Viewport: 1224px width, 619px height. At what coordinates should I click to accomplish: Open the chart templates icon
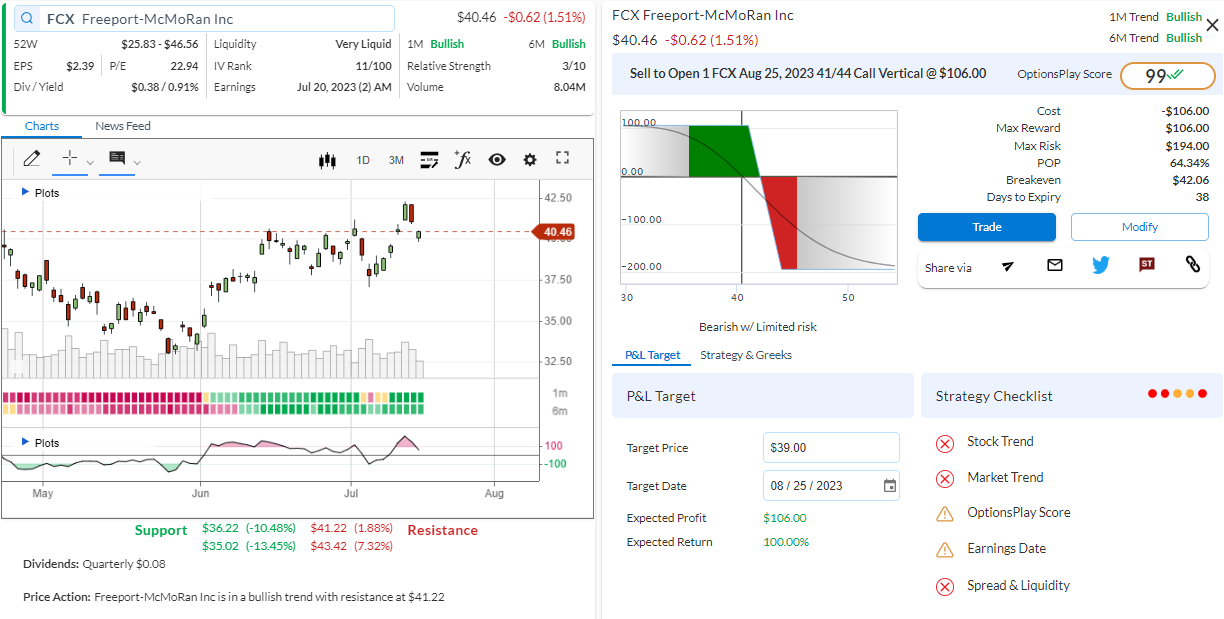coord(430,159)
